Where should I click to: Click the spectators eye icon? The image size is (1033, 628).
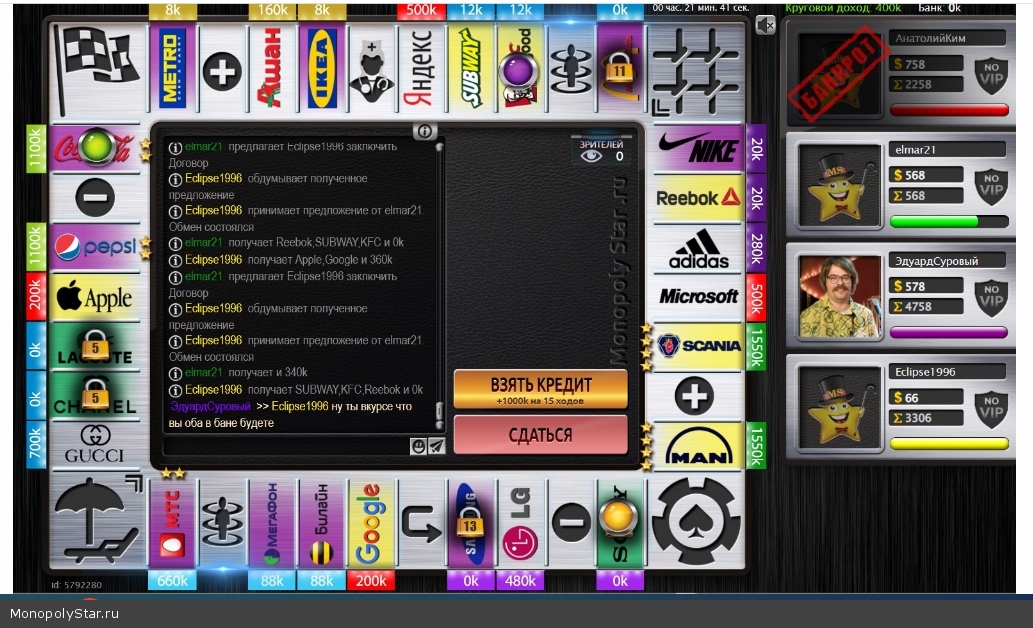coord(591,156)
